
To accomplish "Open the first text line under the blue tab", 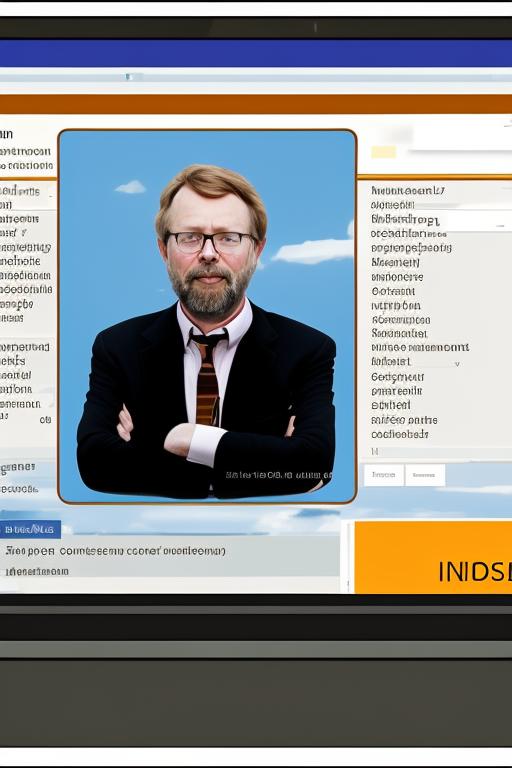I will 116,551.
